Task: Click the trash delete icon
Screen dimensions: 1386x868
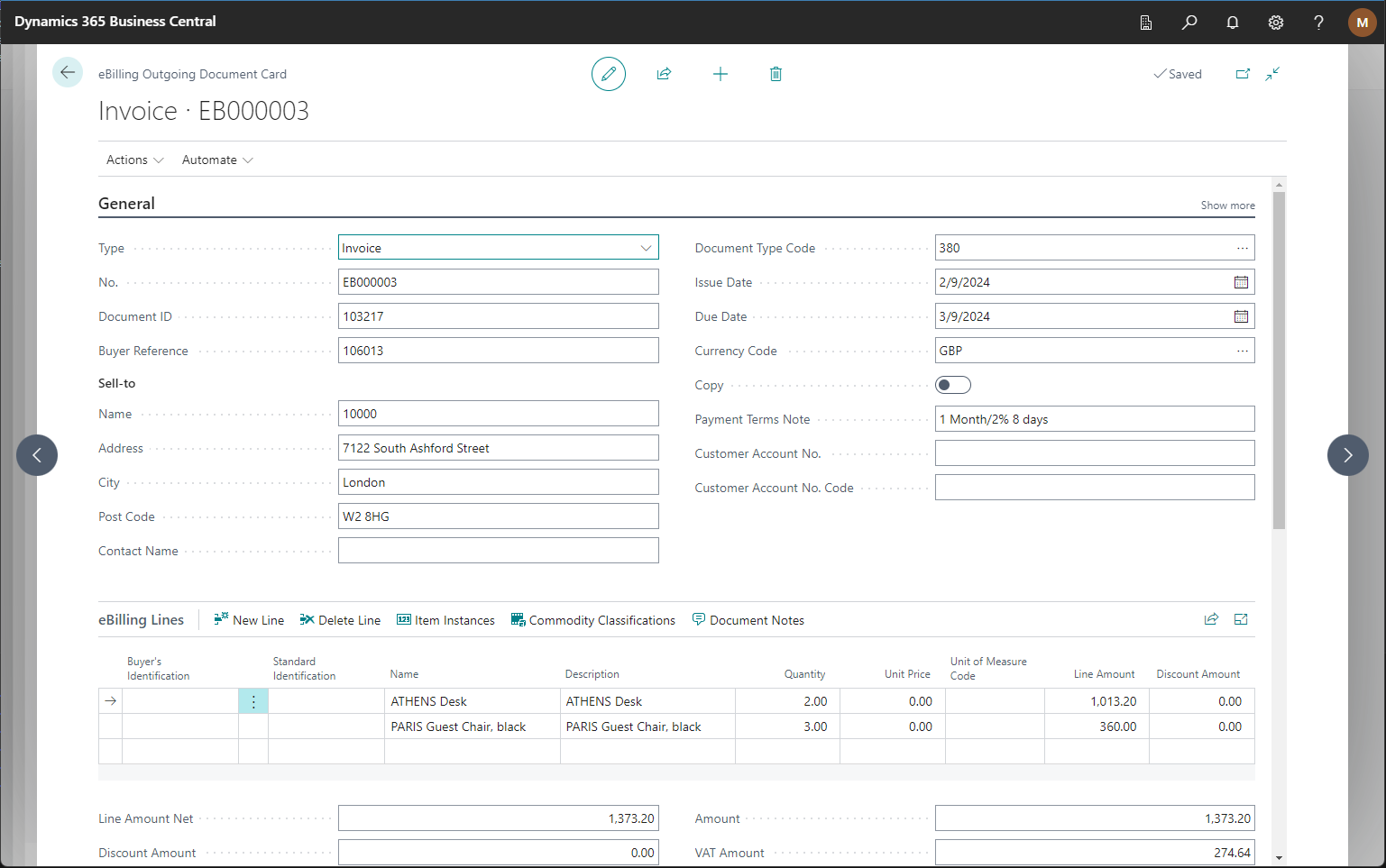Action: tap(776, 74)
